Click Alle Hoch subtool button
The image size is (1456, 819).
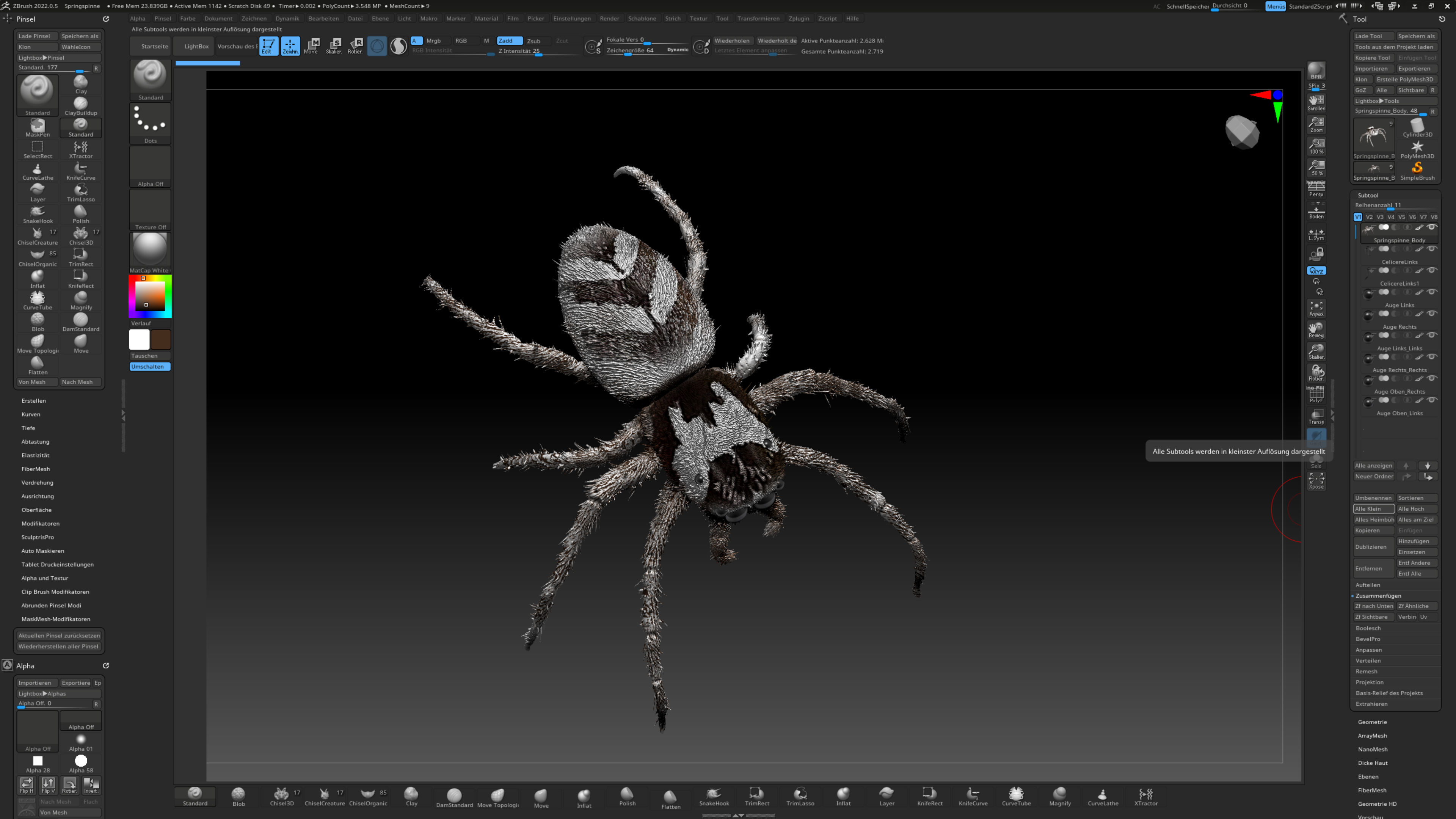point(1417,509)
